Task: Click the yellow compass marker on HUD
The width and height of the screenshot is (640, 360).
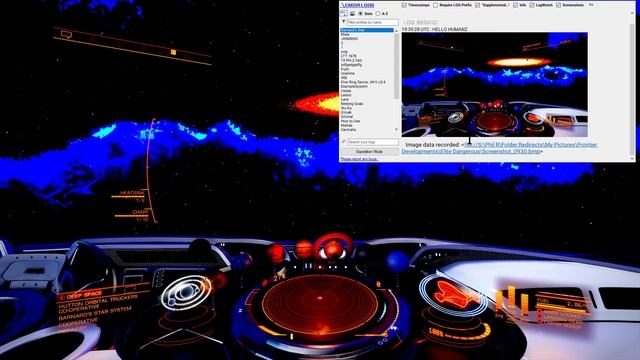Action: [173, 52]
